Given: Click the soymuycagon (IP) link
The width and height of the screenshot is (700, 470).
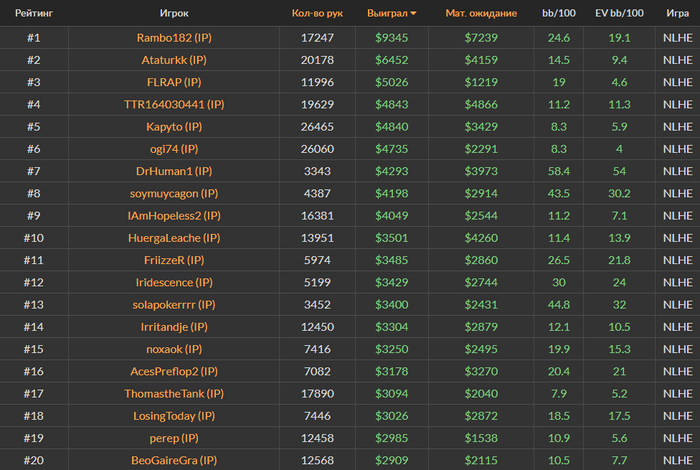Looking at the screenshot, I should (174, 193).
